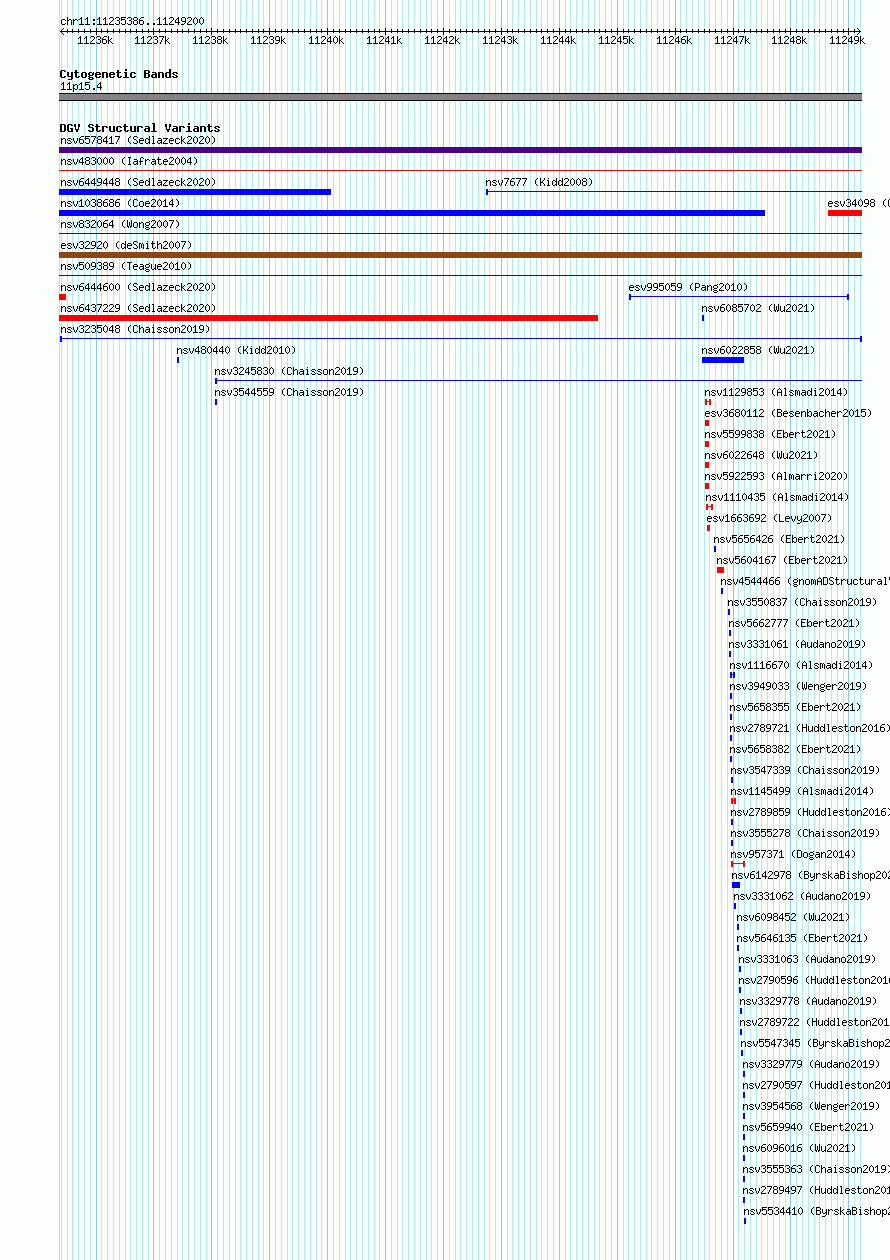The image size is (890, 1260).
Task: Open variant nsv6085702 (Wu2021) link
Action: [x=758, y=308]
